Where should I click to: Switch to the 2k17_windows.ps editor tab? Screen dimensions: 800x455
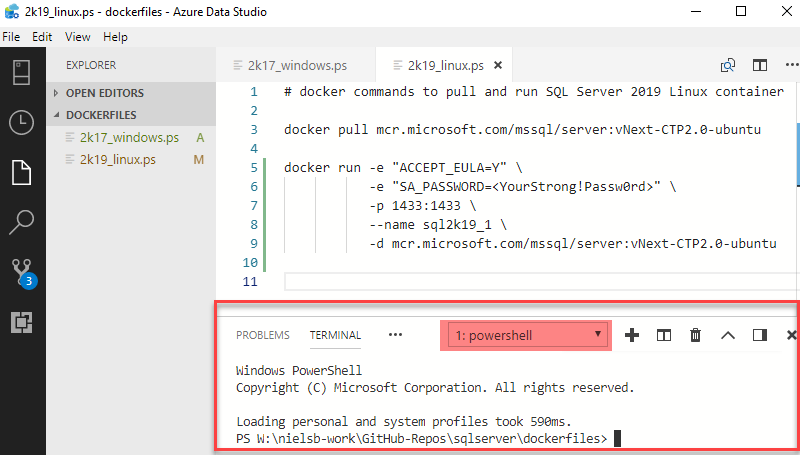[296, 65]
